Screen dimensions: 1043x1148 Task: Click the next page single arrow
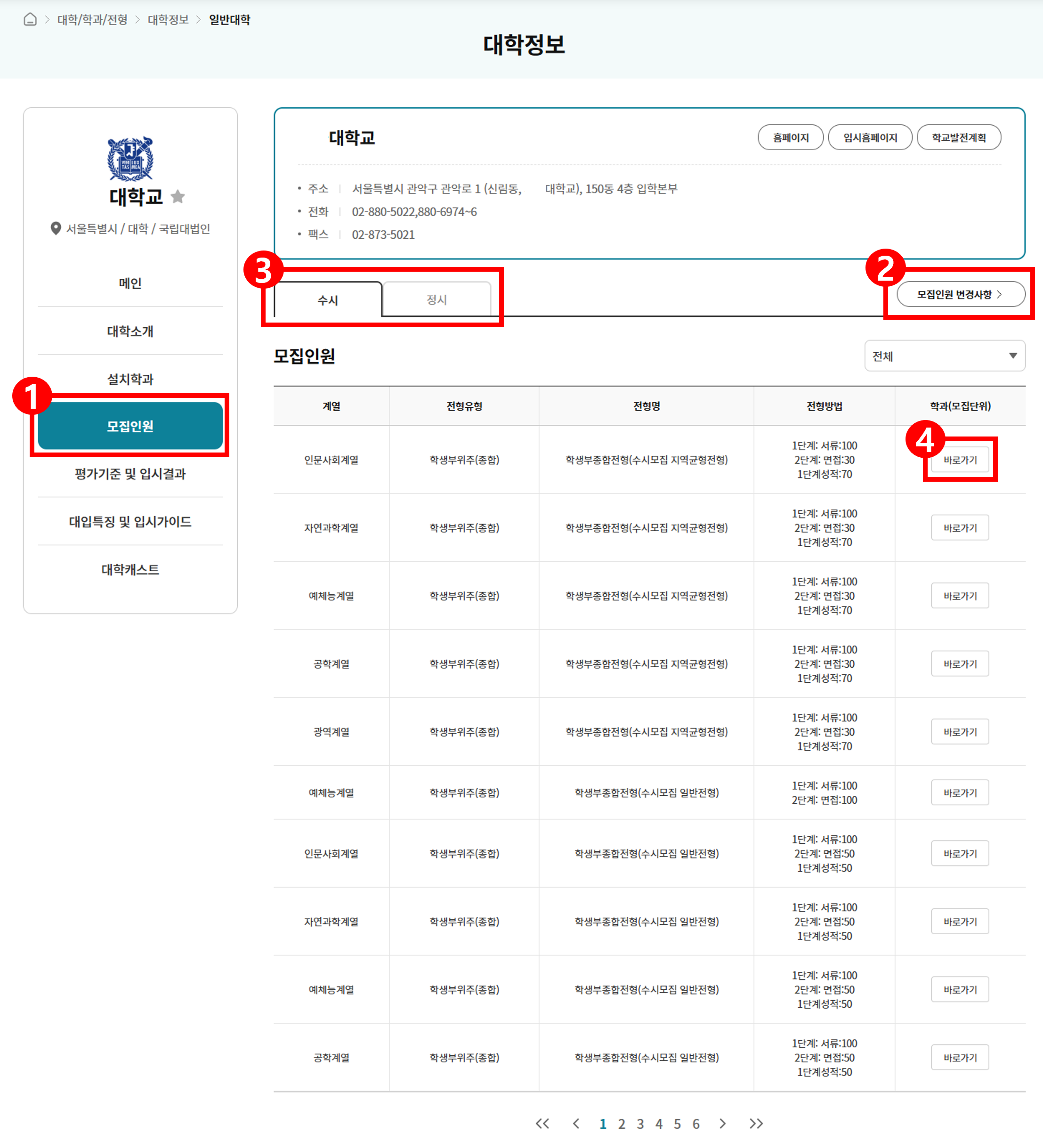(x=722, y=1124)
